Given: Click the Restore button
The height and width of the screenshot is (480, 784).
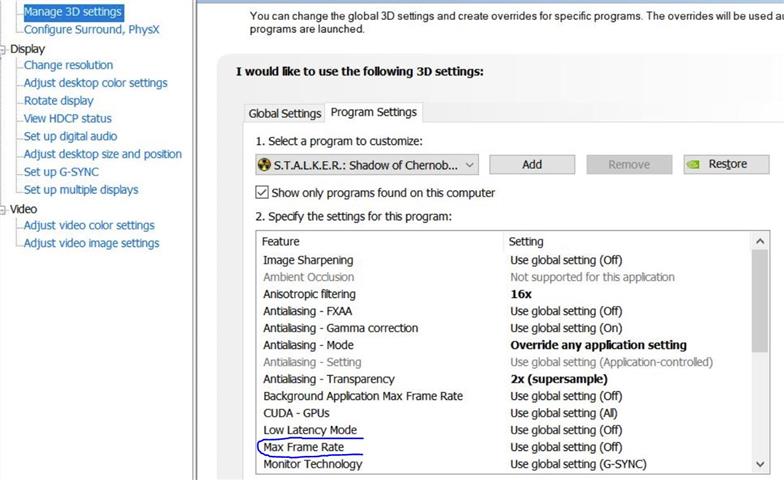Looking at the screenshot, I should click(726, 164).
